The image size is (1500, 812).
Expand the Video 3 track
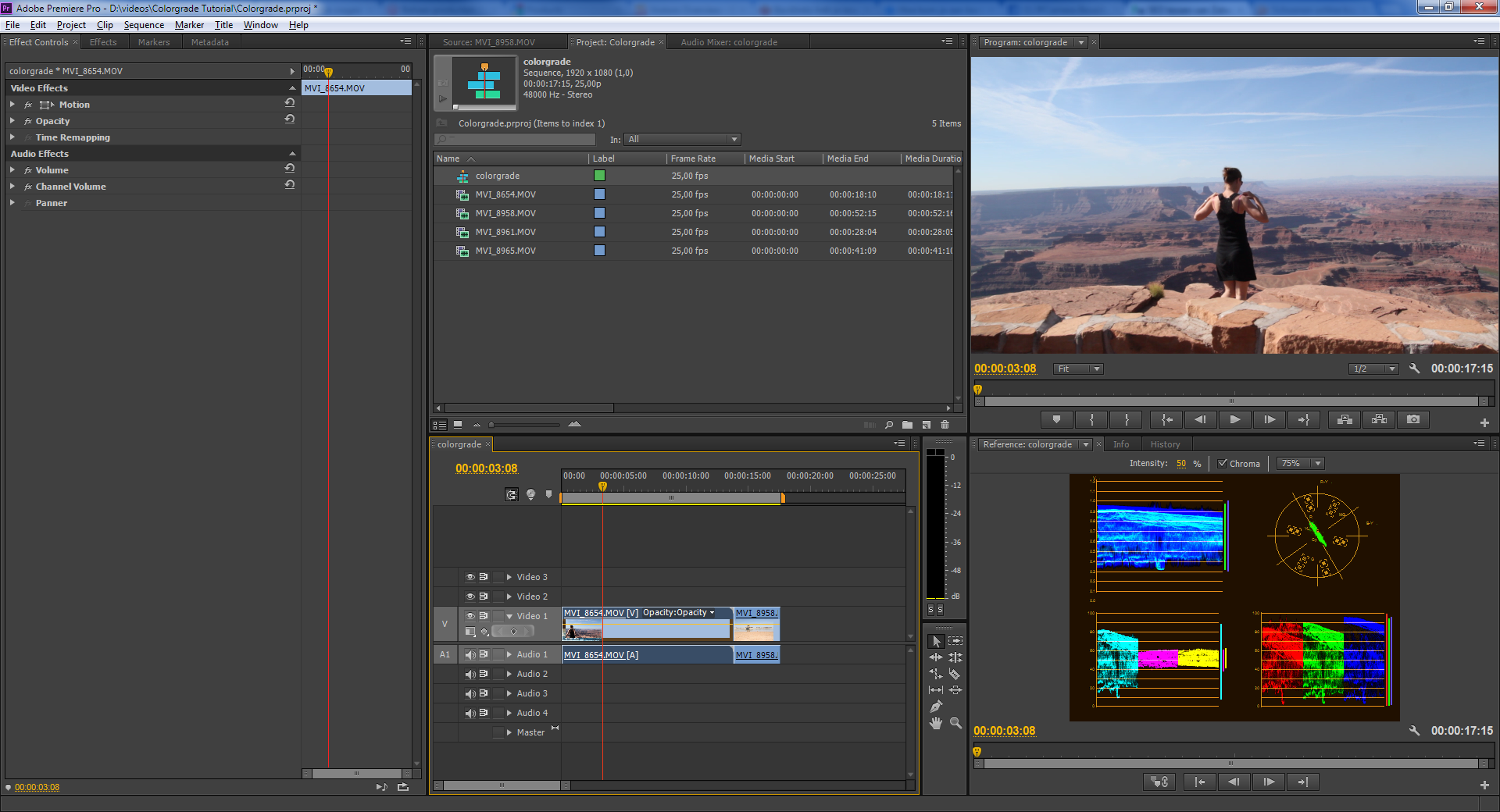[x=509, y=577]
